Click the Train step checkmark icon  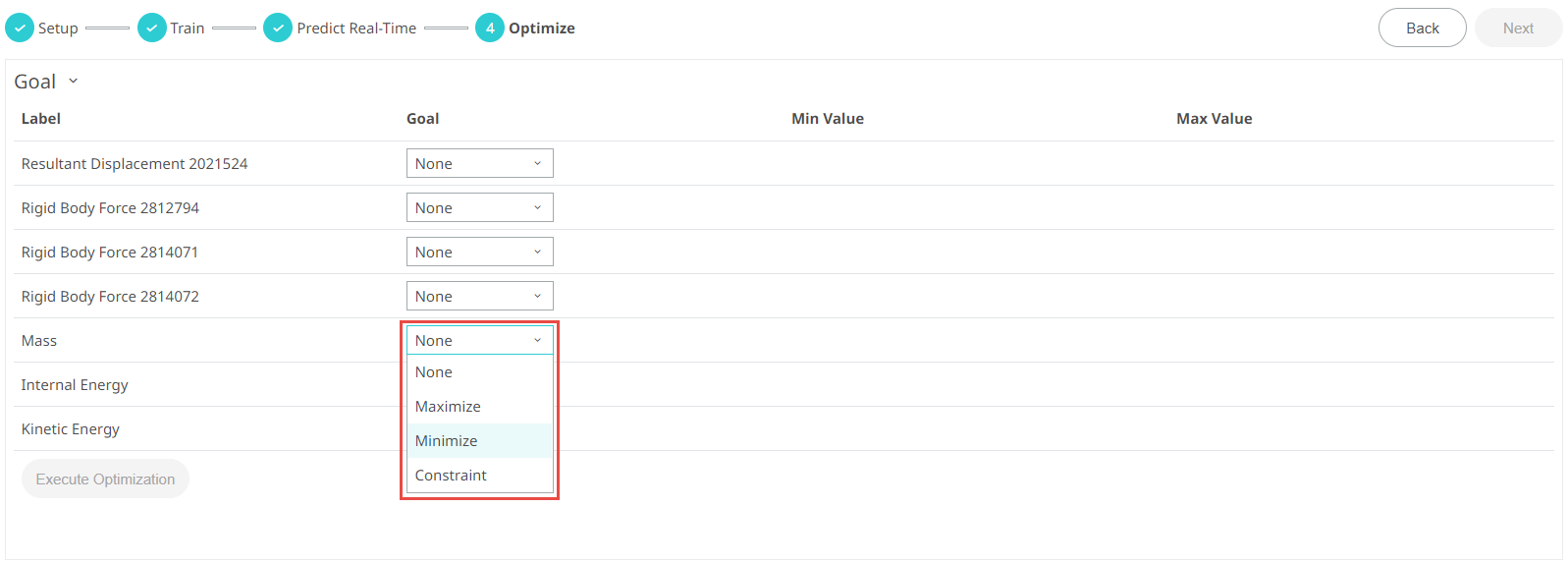(151, 28)
